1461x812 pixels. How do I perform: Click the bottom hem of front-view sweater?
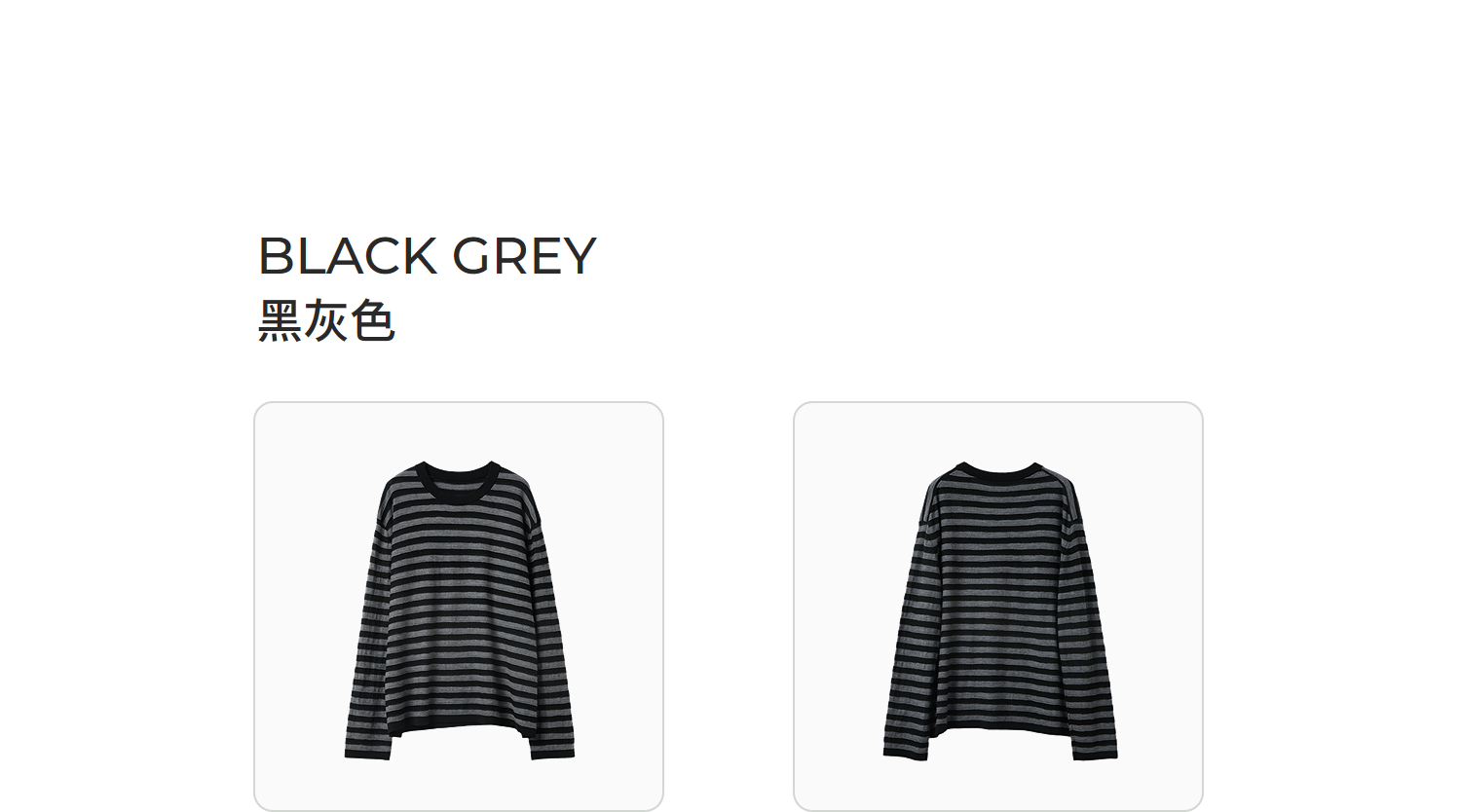coord(460,729)
